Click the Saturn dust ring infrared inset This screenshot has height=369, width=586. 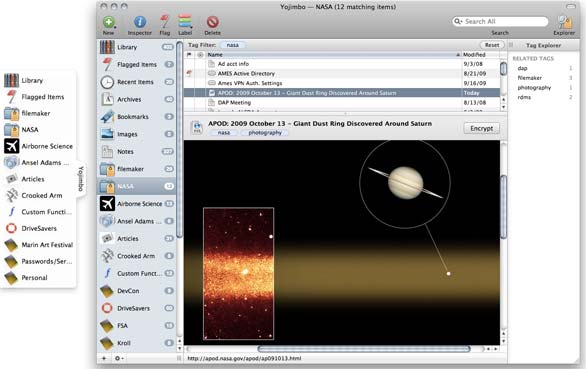(x=238, y=274)
